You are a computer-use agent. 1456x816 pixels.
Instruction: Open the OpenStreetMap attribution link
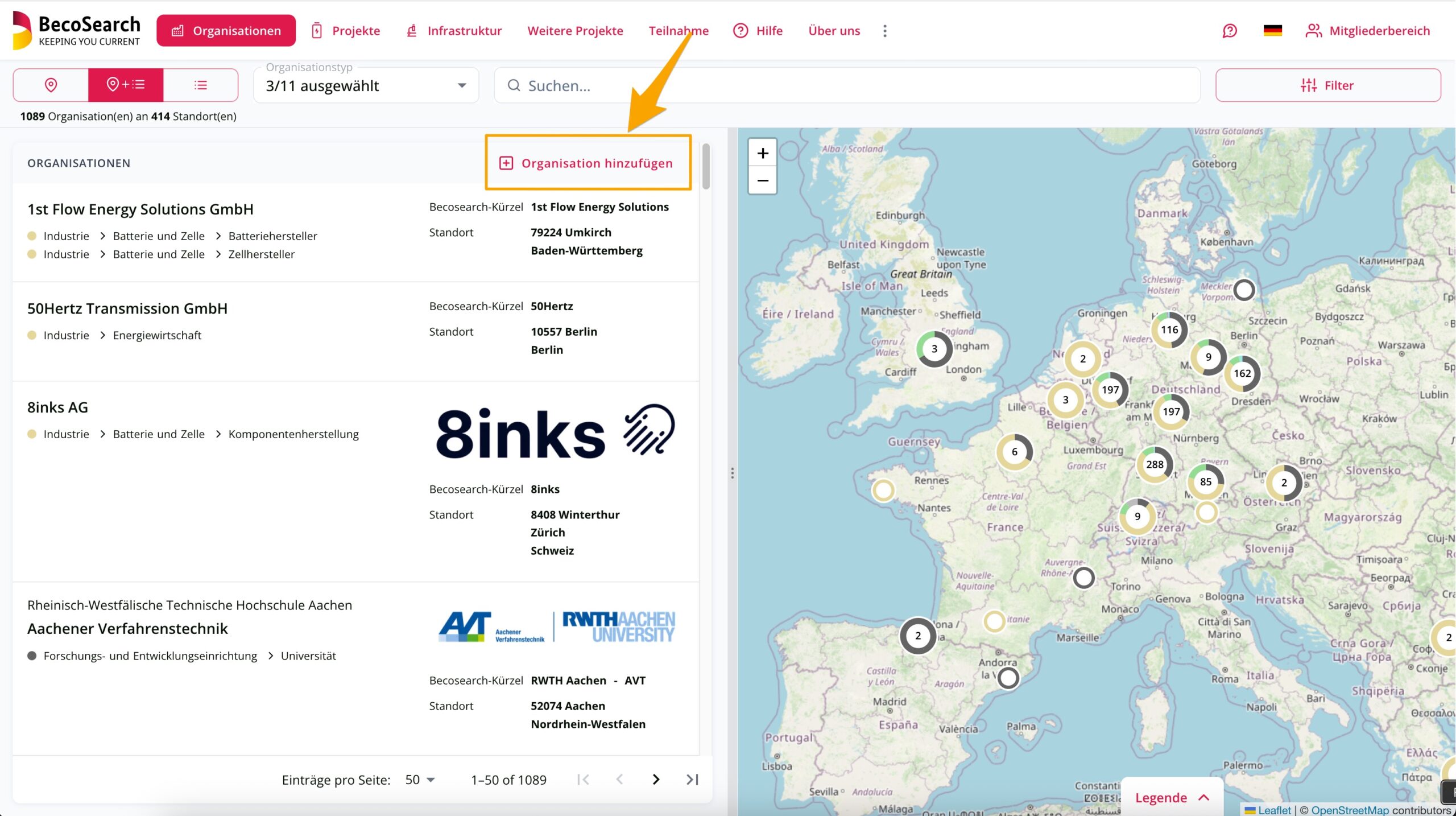pyautogui.click(x=1350, y=810)
